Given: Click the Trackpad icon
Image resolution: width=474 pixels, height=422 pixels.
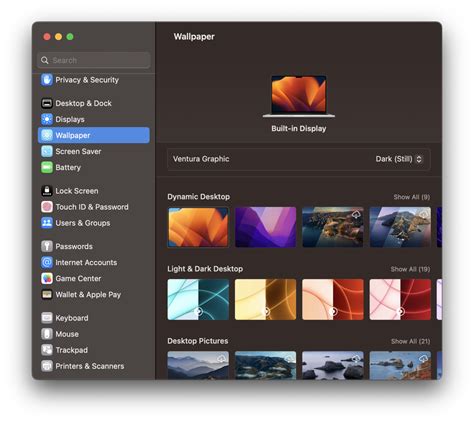Looking at the screenshot, I should click(47, 350).
